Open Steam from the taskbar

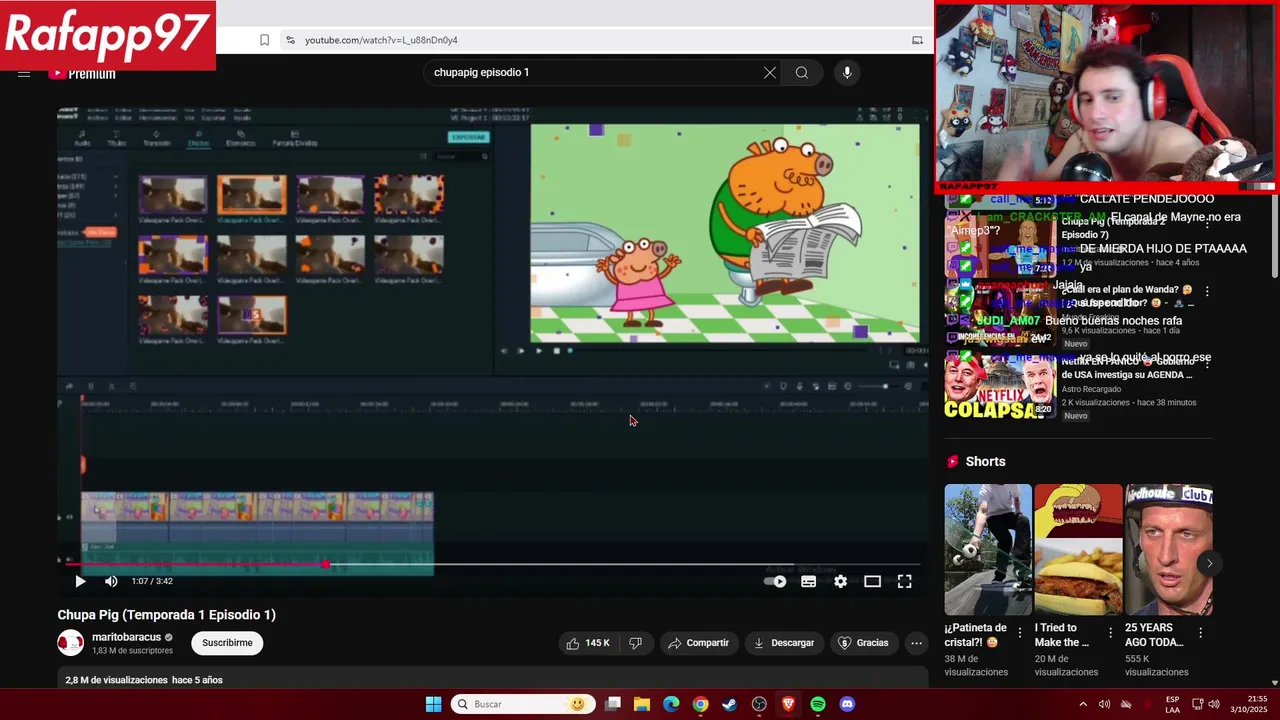tap(730, 704)
